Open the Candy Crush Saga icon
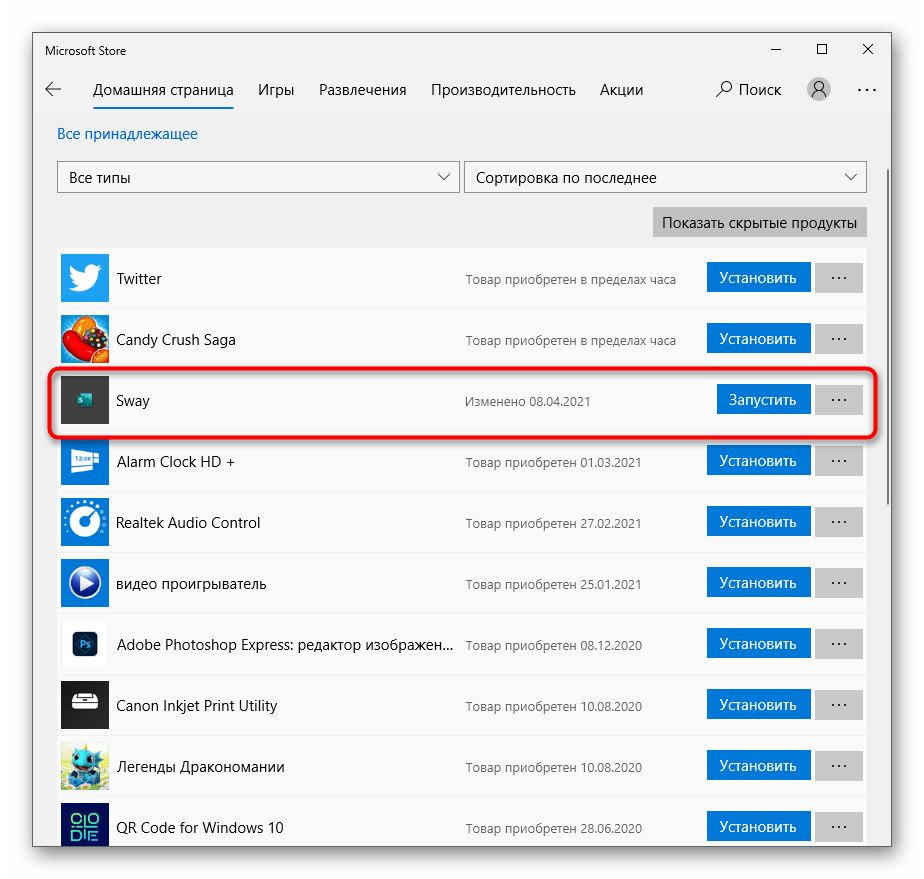The image size is (924, 879). (85, 339)
